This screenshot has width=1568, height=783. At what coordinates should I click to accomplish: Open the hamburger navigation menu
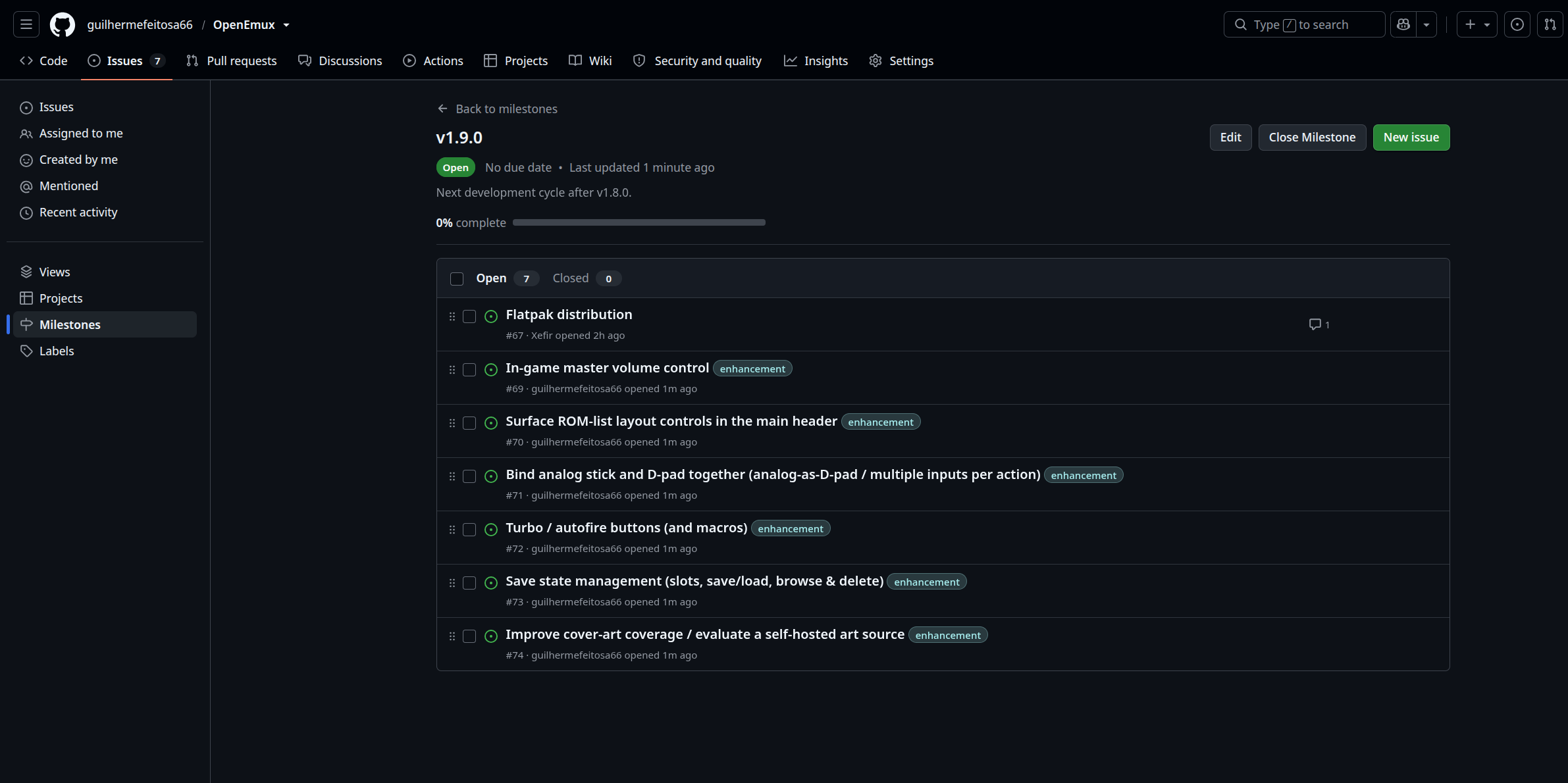(x=26, y=24)
